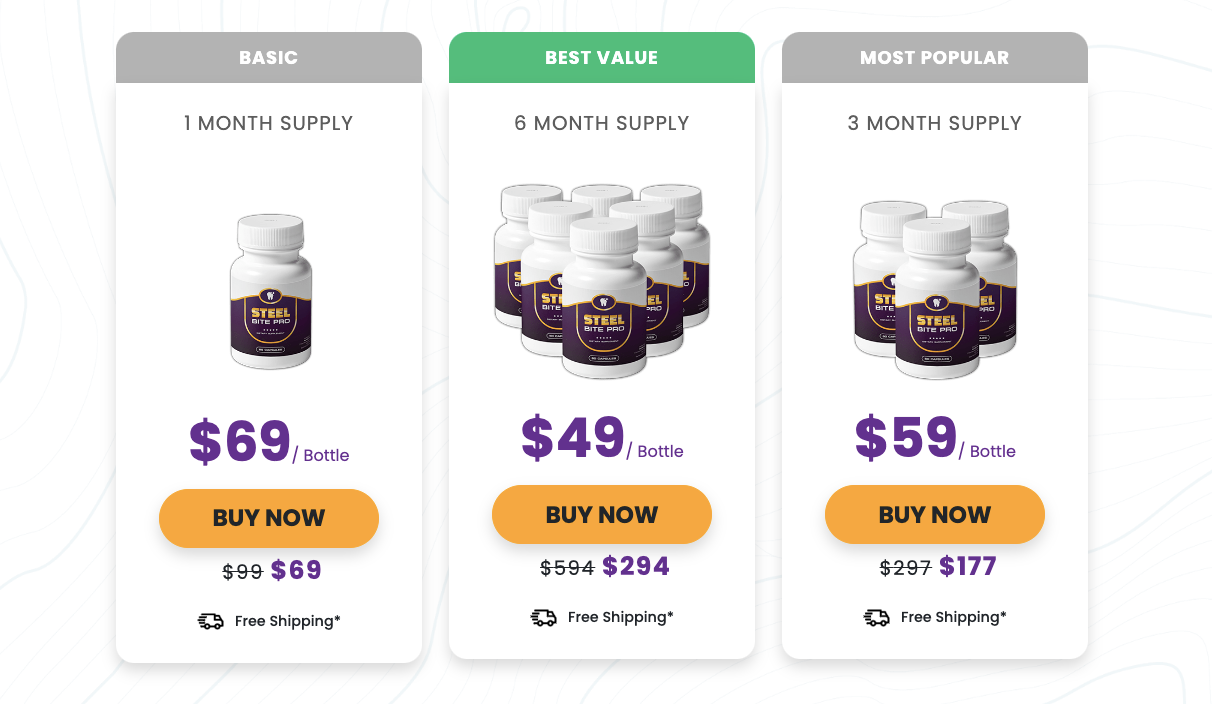Click the $59 per bottle price
This screenshot has width=1212, height=704.
pyautogui.click(x=906, y=437)
